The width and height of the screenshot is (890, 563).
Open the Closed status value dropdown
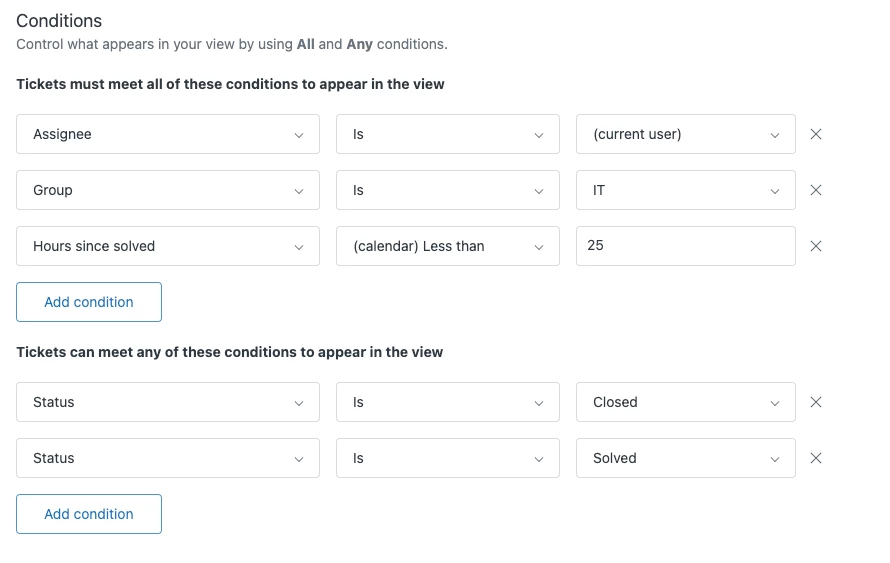pos(685,402)
